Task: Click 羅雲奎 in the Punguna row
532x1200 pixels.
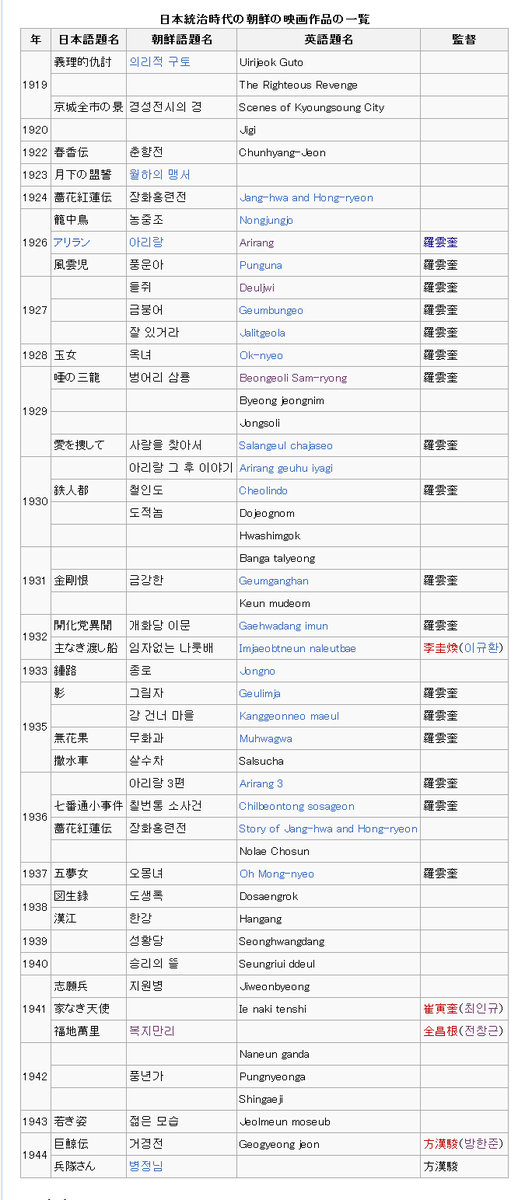Action: [x=441, y=266]
